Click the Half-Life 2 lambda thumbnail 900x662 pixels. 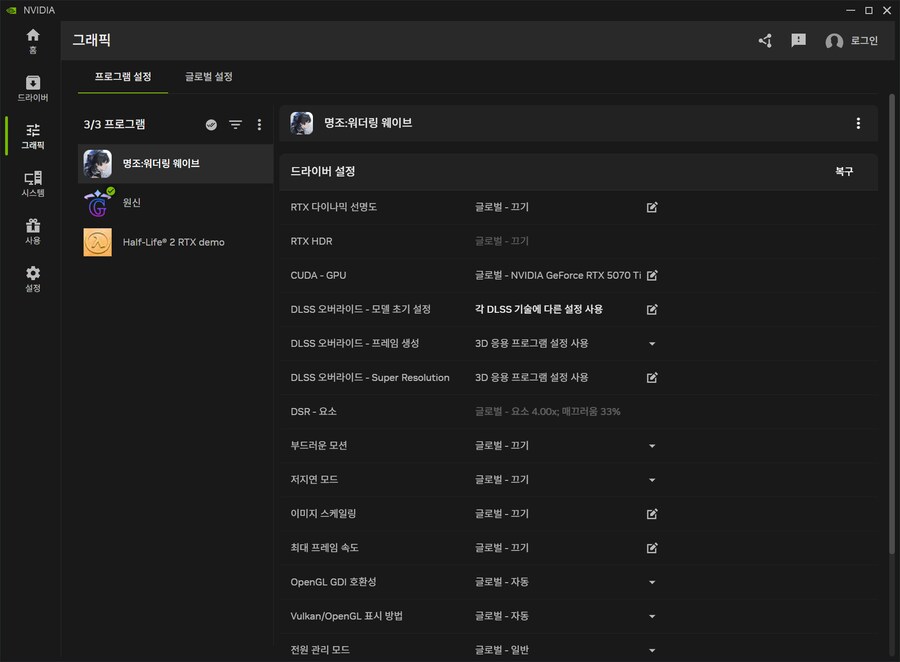pos(98,242)
